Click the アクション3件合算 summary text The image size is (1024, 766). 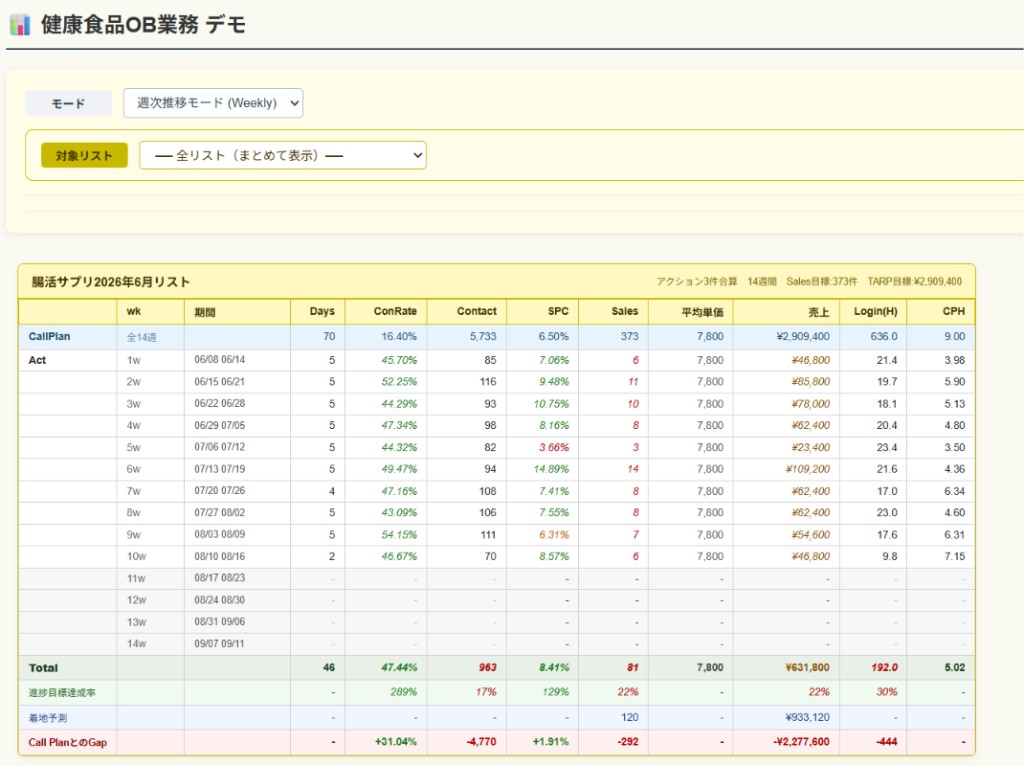[697, 281]
